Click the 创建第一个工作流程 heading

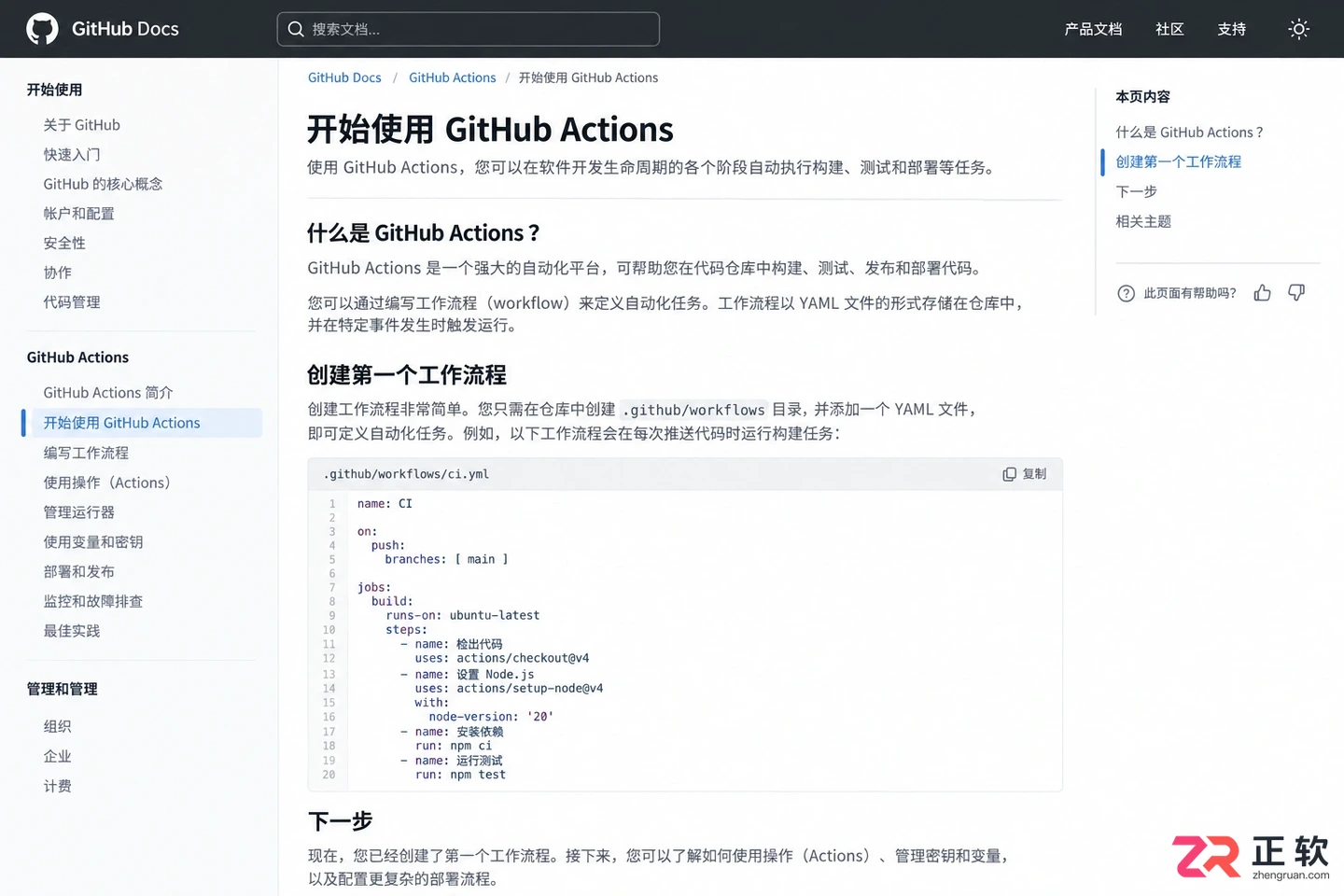pyautogui.click(x=407, y=375)
